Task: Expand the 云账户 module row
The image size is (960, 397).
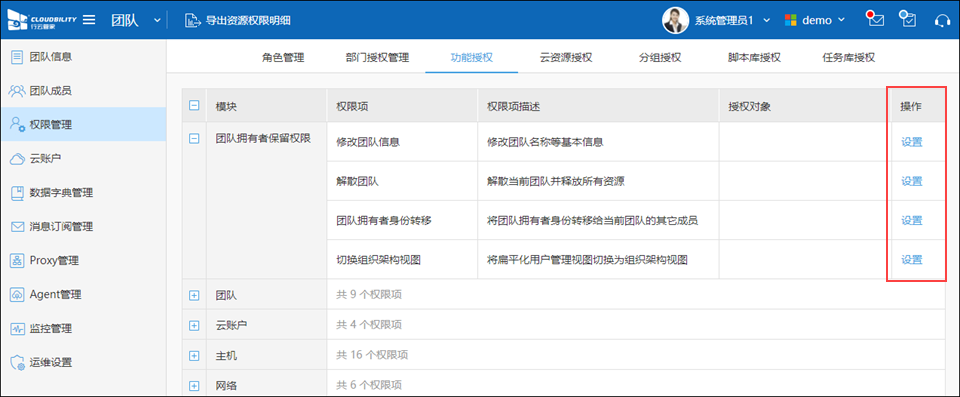Action: (x=194, y=325)
